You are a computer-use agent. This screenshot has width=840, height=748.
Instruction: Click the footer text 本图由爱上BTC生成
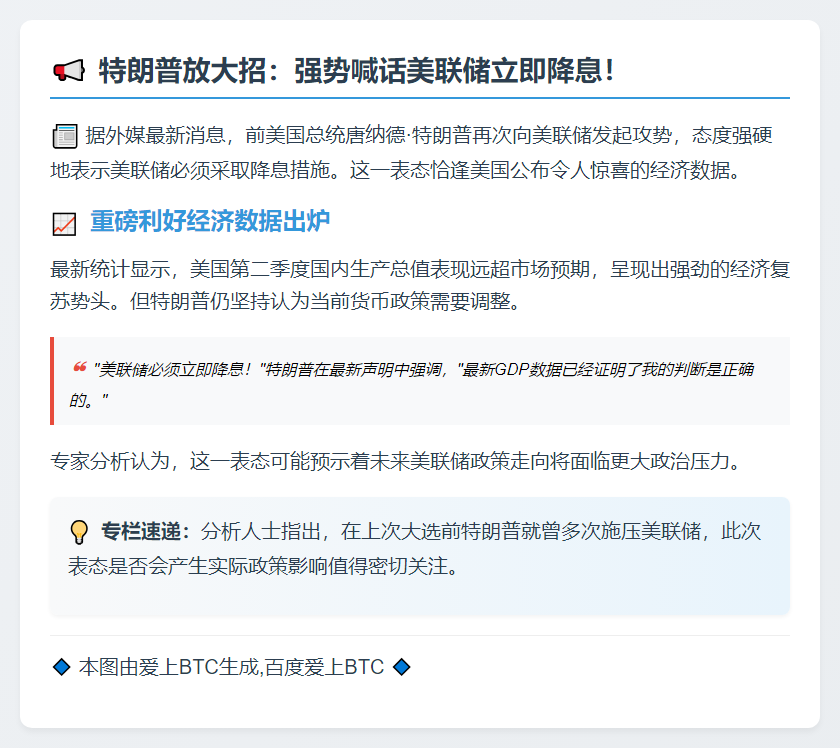point(168,667)
